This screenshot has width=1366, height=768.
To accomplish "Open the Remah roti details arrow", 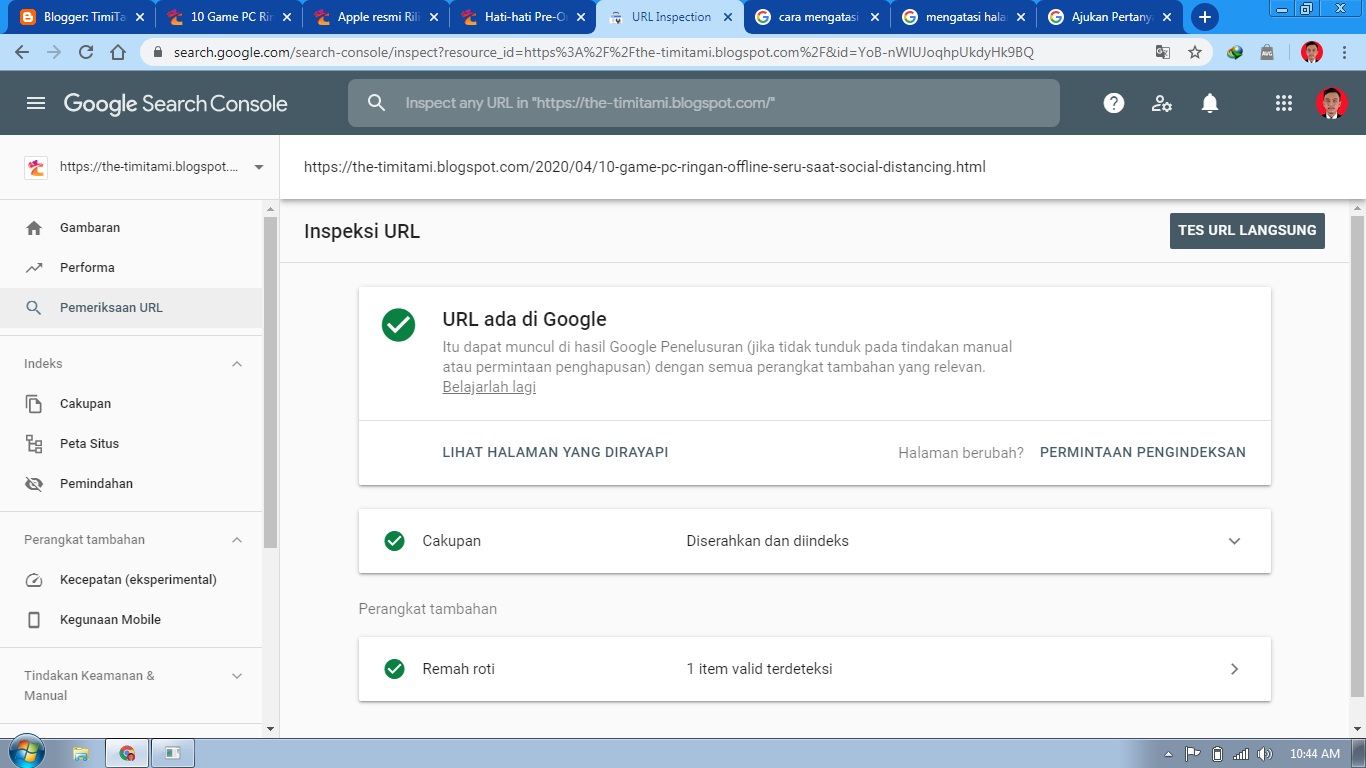I will [1234, 669].
